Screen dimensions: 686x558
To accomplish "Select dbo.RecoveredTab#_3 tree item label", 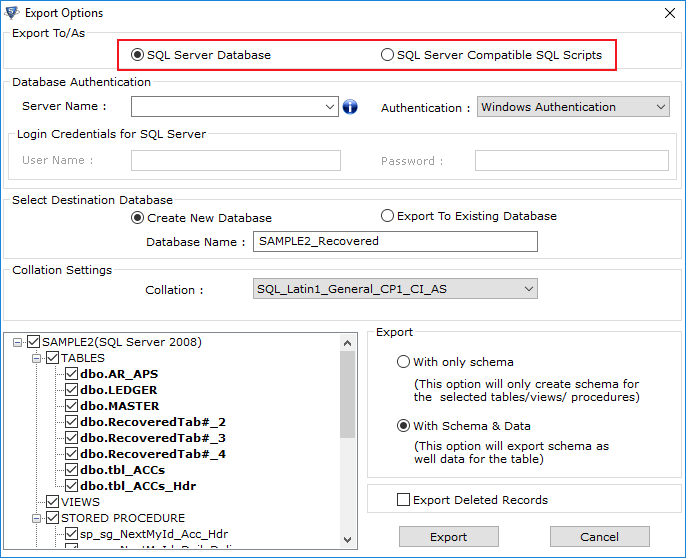I will pyautogui.click(x=153, y=438).
